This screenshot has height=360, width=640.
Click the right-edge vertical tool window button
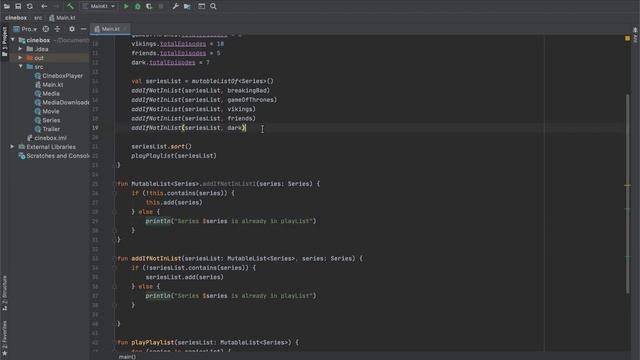point(635,35)
